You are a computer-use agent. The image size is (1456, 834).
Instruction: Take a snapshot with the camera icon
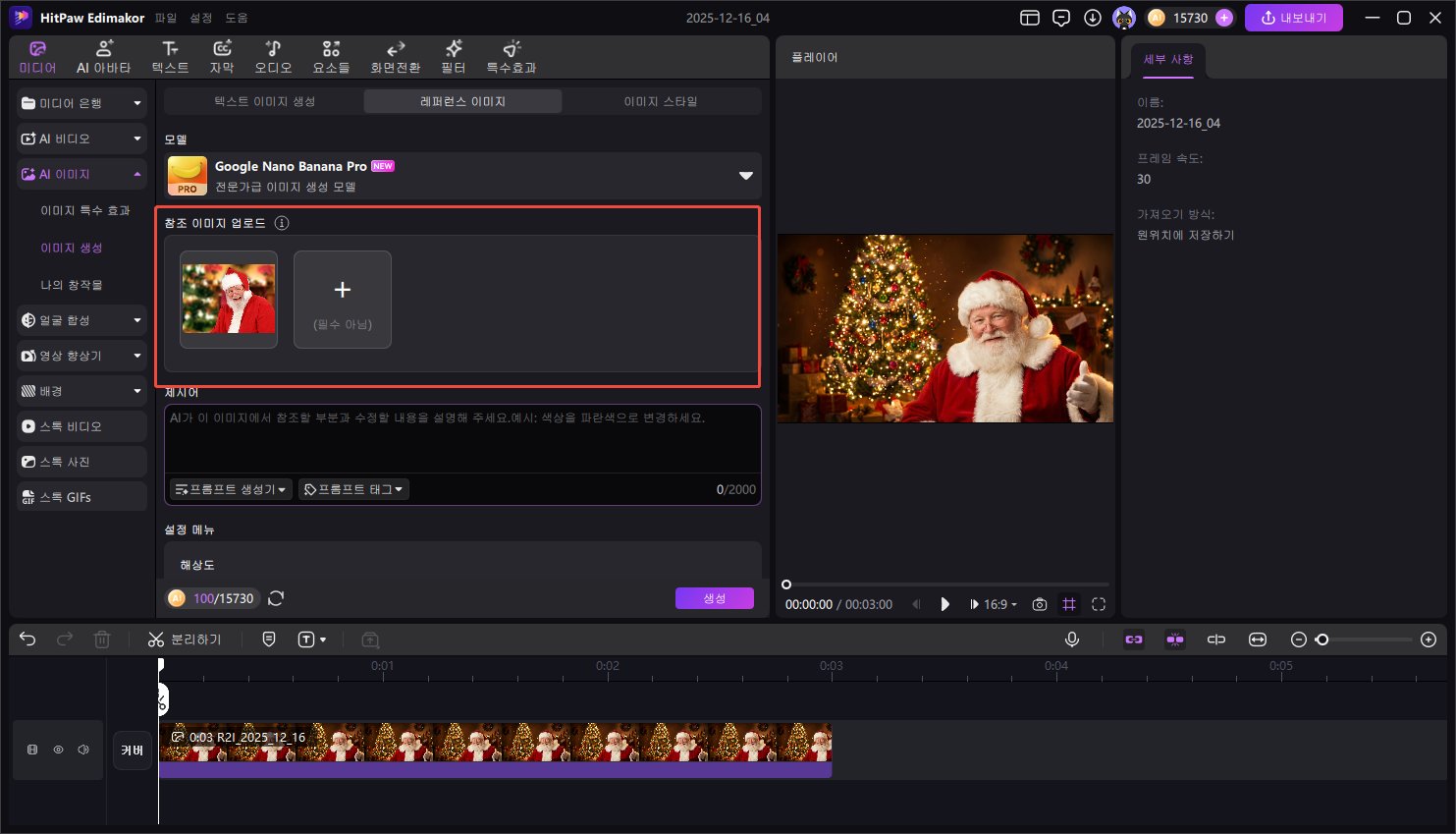(1040, 604)
